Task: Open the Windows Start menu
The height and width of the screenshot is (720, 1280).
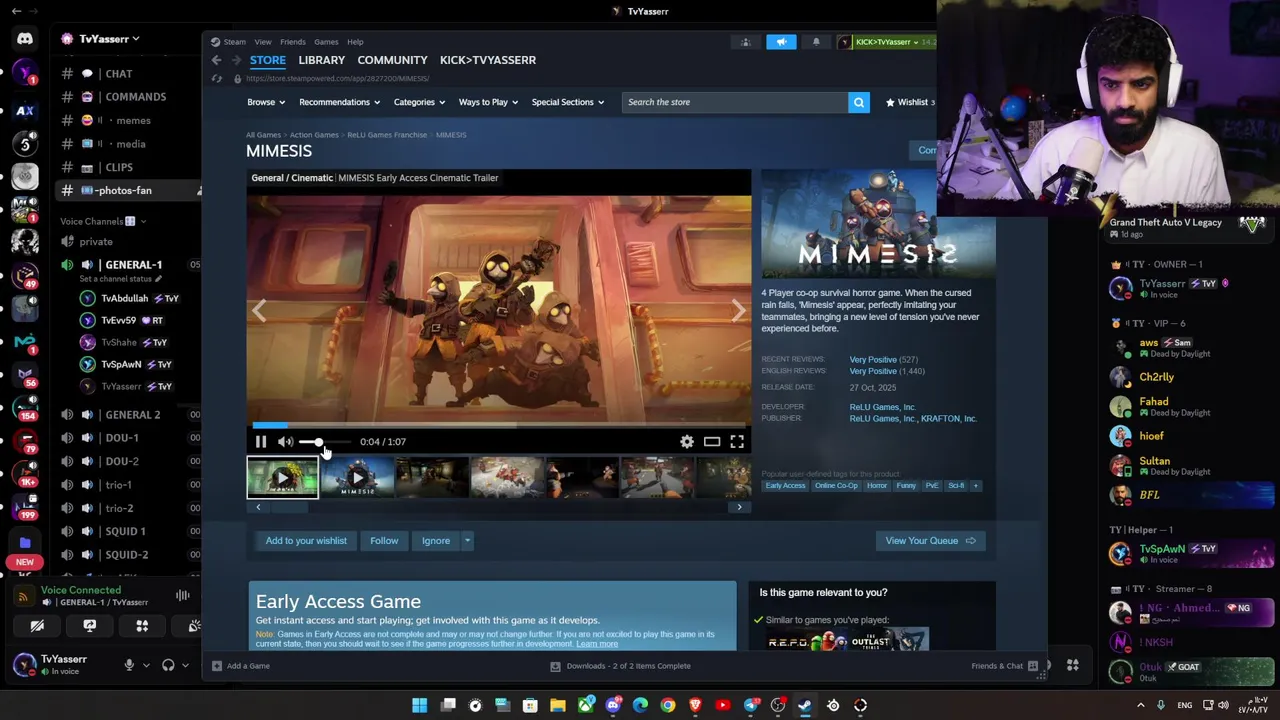Action: [x=420, y=706]
